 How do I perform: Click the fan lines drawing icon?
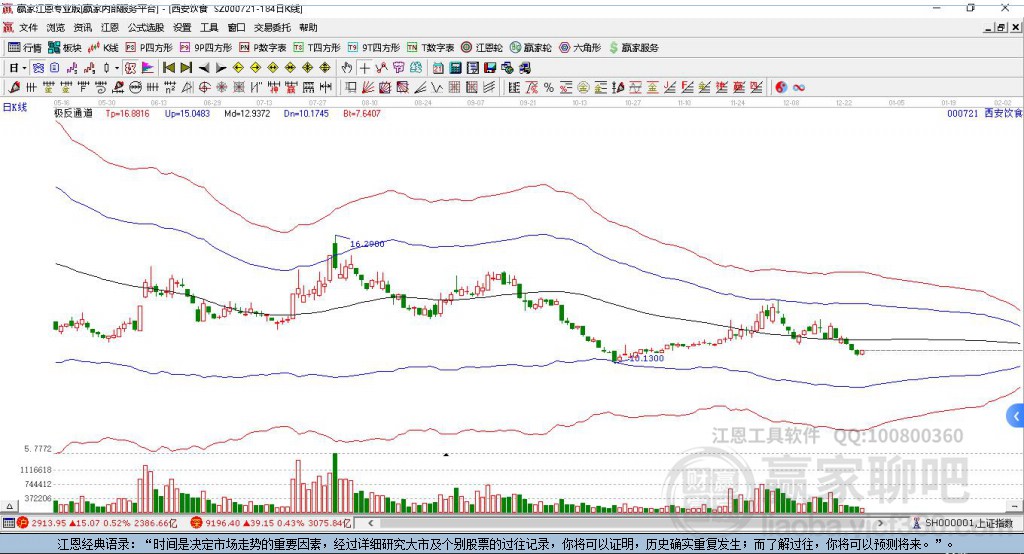368,87
